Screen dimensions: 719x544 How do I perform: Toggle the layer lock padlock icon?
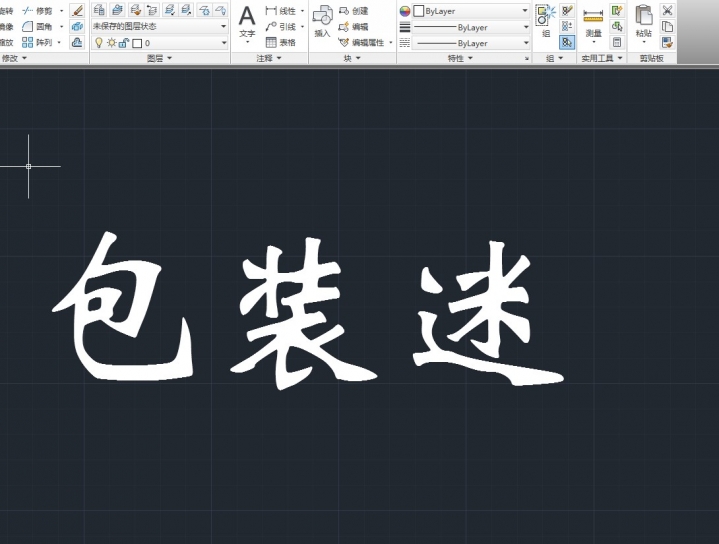124,43
